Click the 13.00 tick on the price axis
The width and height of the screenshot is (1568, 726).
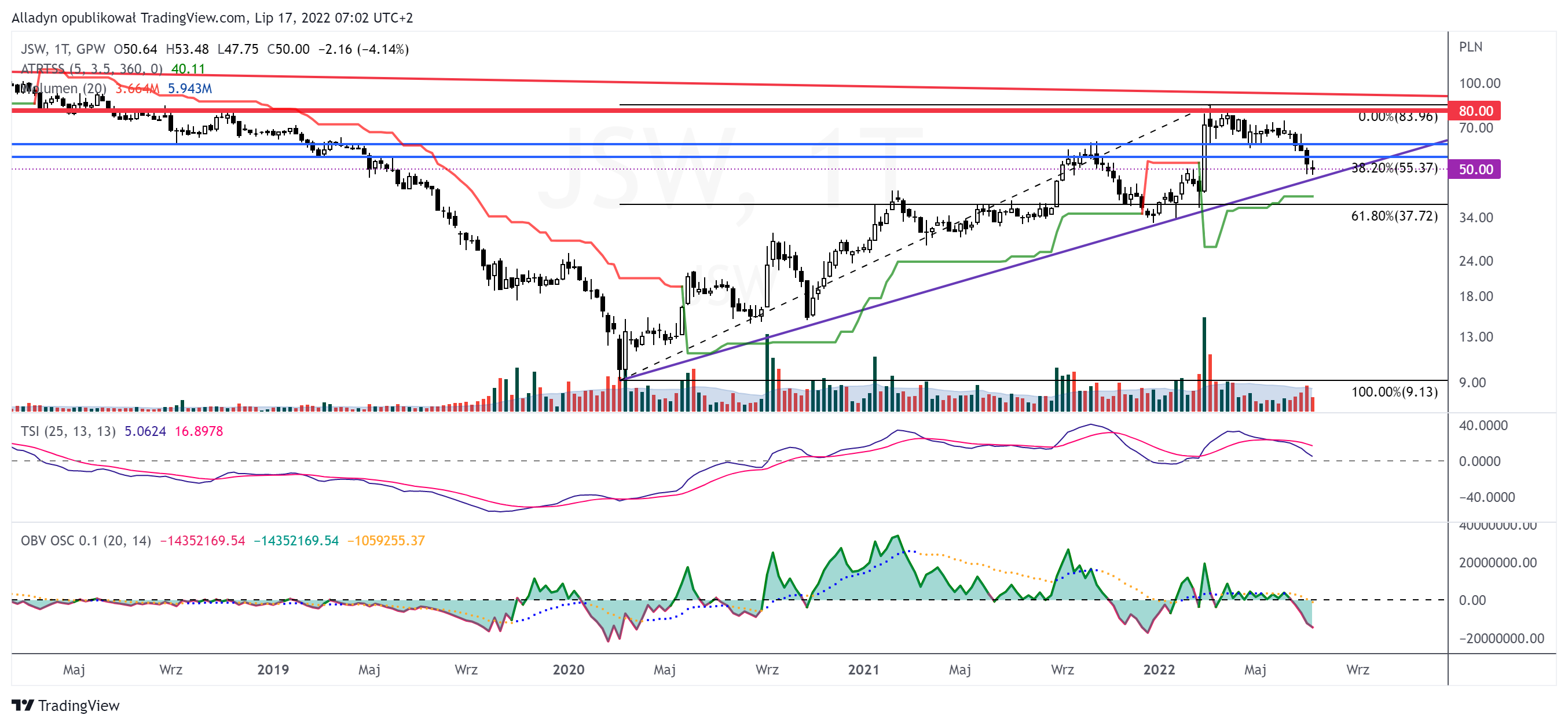[x=1475, y=336]
